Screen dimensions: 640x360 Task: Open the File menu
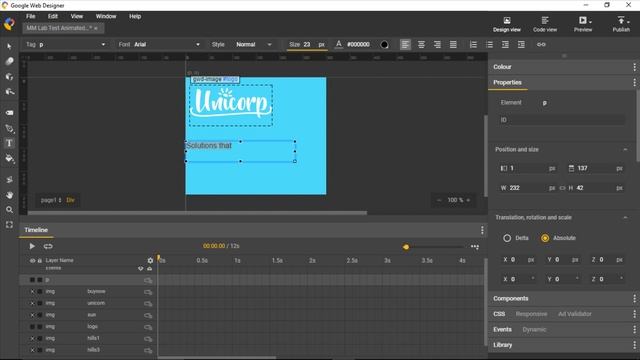[31, 16]
